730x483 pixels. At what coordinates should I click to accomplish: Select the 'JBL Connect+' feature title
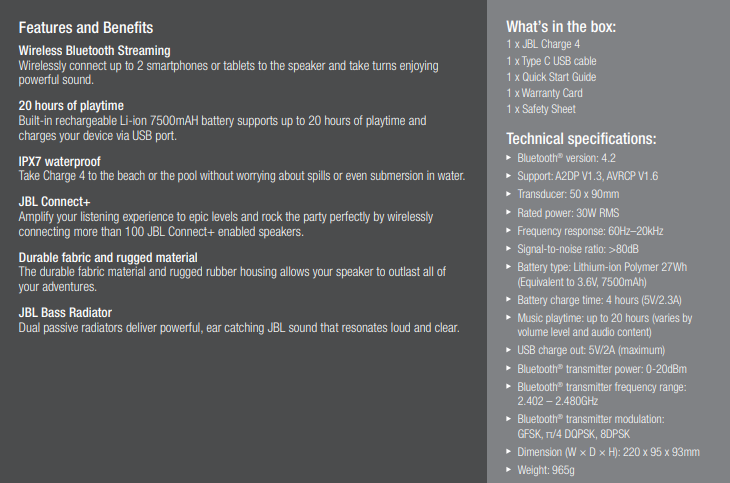pyautogui.click(x=54, y=202)
